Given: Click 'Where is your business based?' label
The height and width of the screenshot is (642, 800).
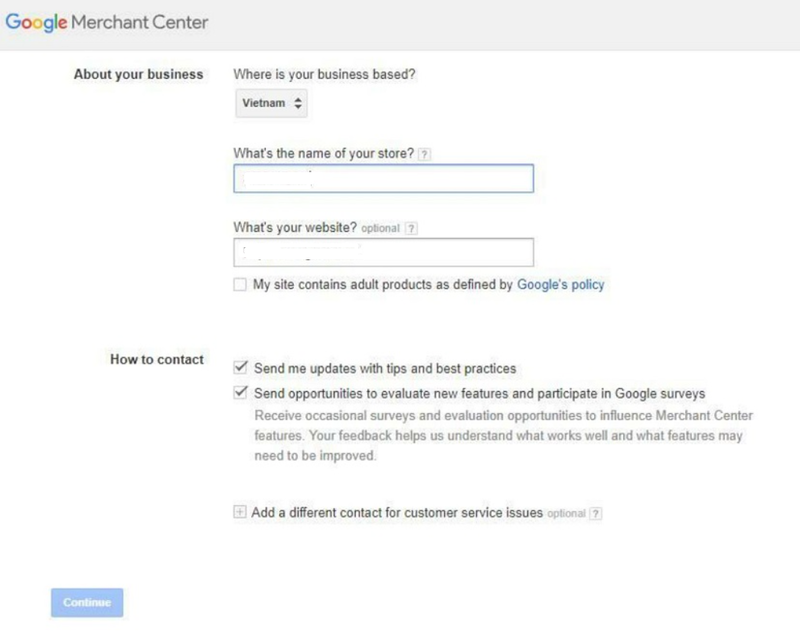Looking at the screenshot, I should [322, 74].
